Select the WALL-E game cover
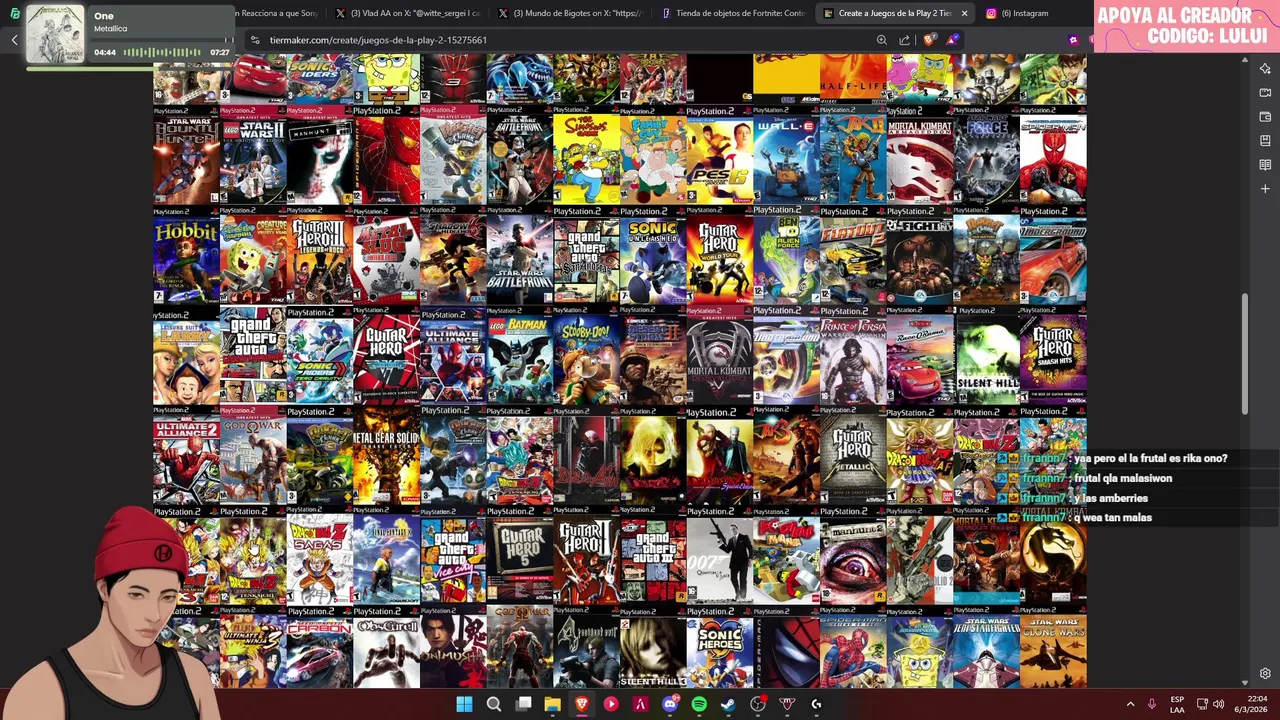The width and height of the screenshot is (1280, 720). coord(786,155)
